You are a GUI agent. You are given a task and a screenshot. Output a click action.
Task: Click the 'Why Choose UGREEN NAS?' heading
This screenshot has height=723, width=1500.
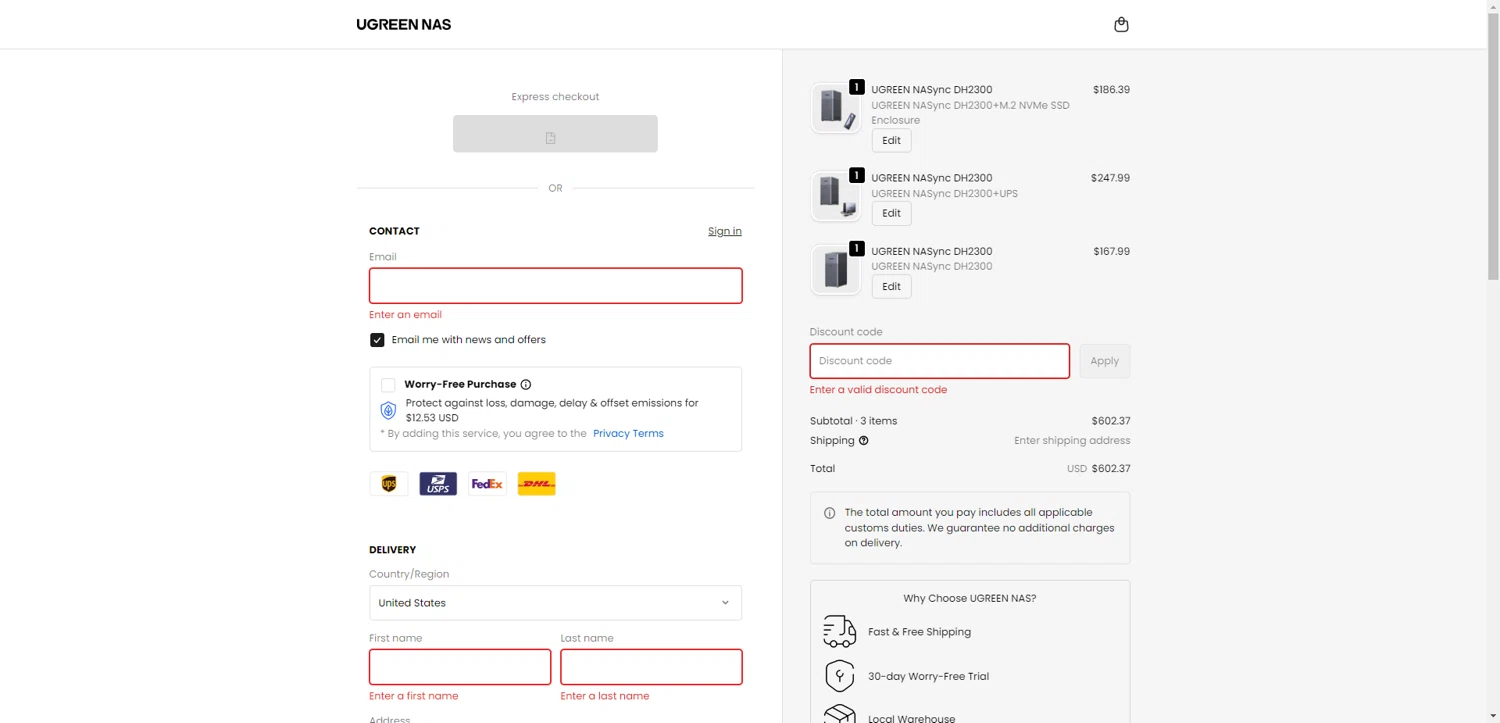coord(970,599)
